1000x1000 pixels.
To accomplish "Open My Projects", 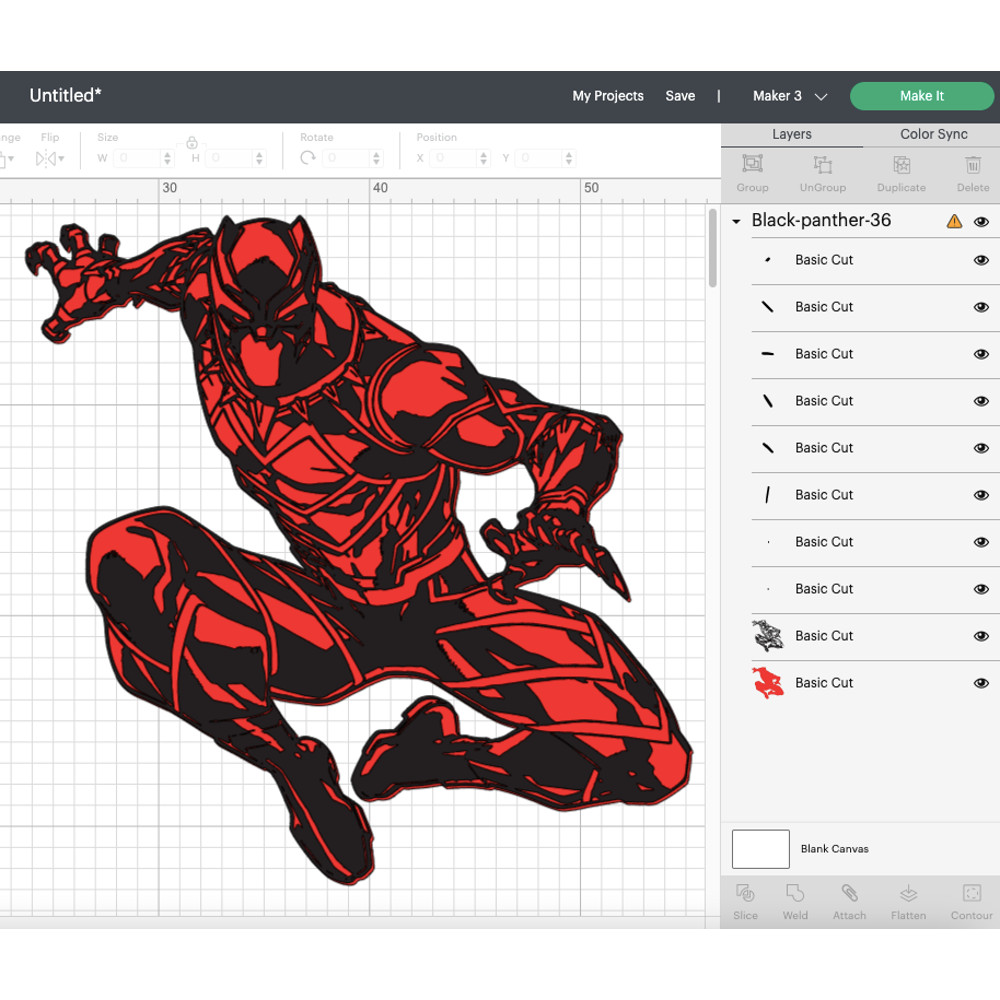I will tap(607, 96).
